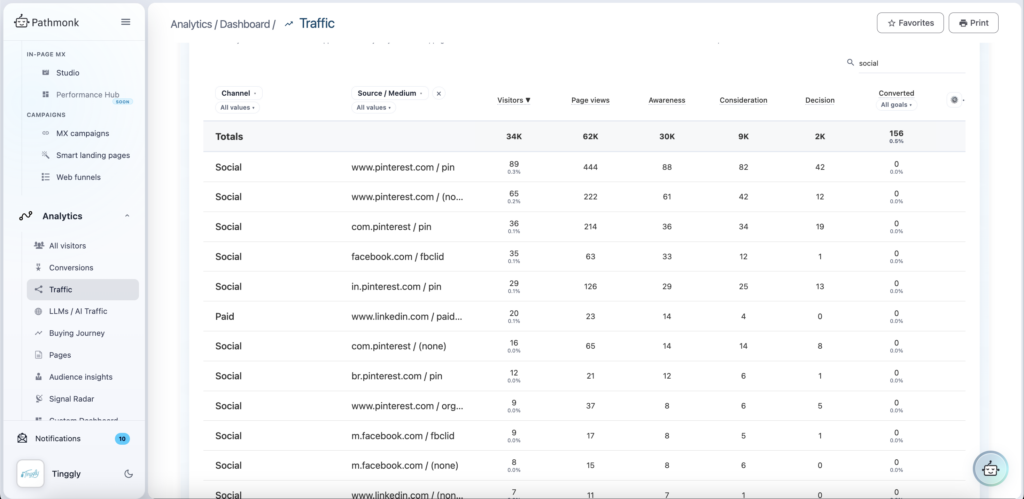Screen dimensions: 1024x499
Task: Click the Pages document icon
Action: (39, 355)
